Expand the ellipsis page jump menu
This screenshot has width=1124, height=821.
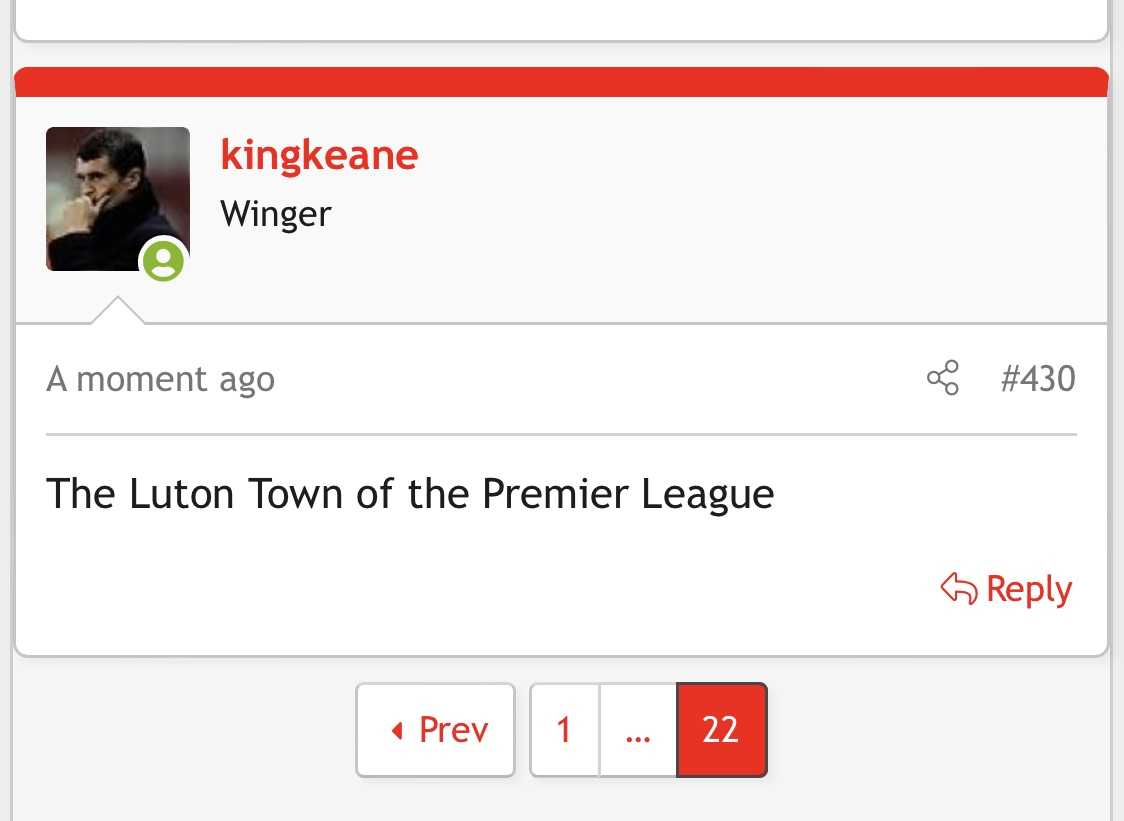[x=638, y=730]
